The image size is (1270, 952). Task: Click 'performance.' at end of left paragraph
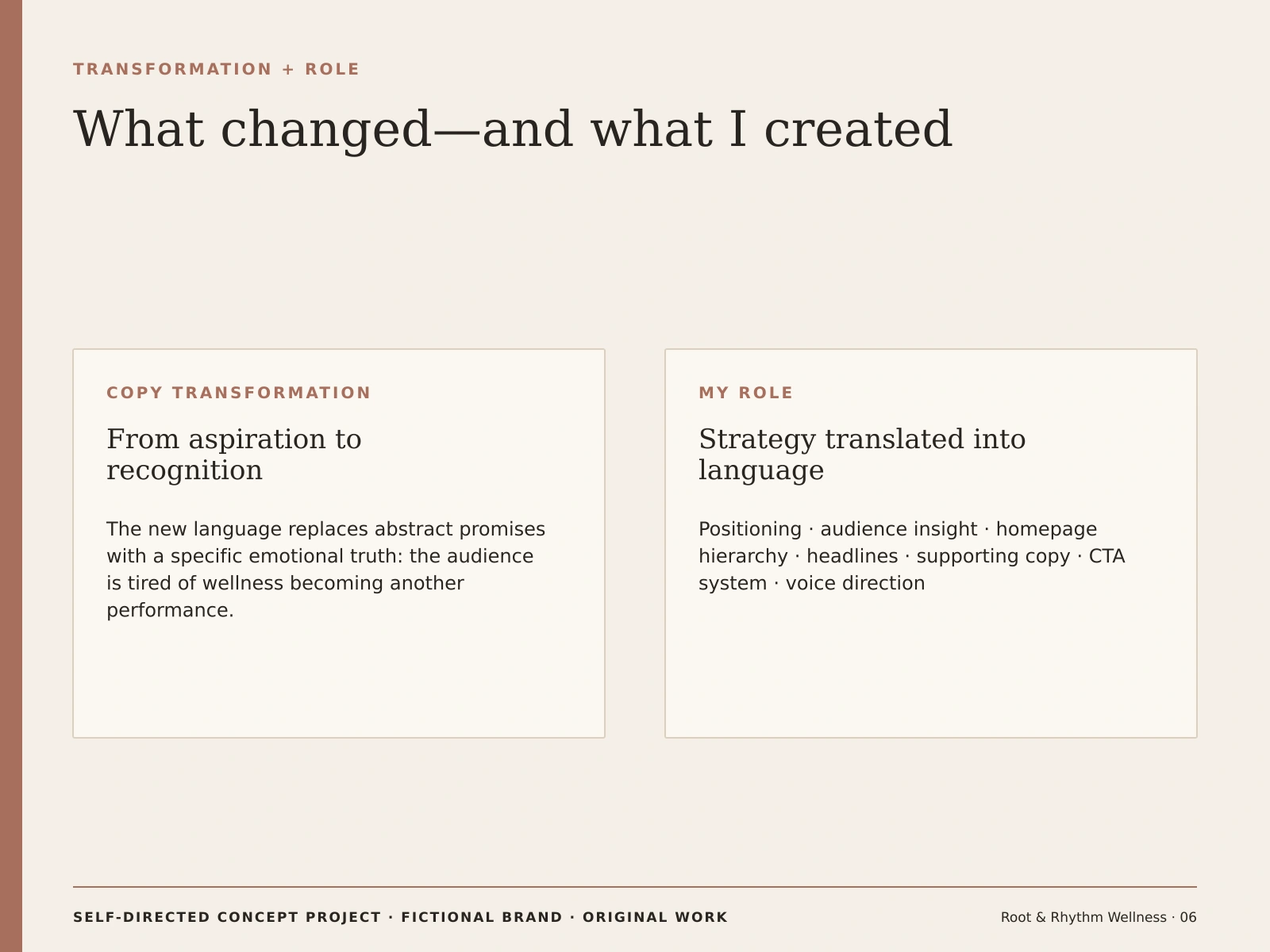[170, 611]
